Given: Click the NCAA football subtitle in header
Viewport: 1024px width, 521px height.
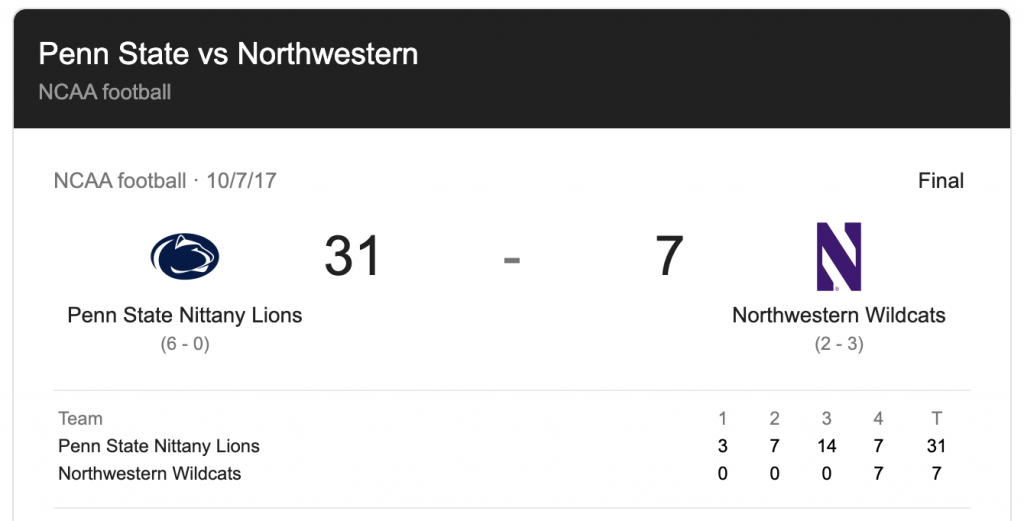Looking at the screenshot, I should (x=104, y=92).
